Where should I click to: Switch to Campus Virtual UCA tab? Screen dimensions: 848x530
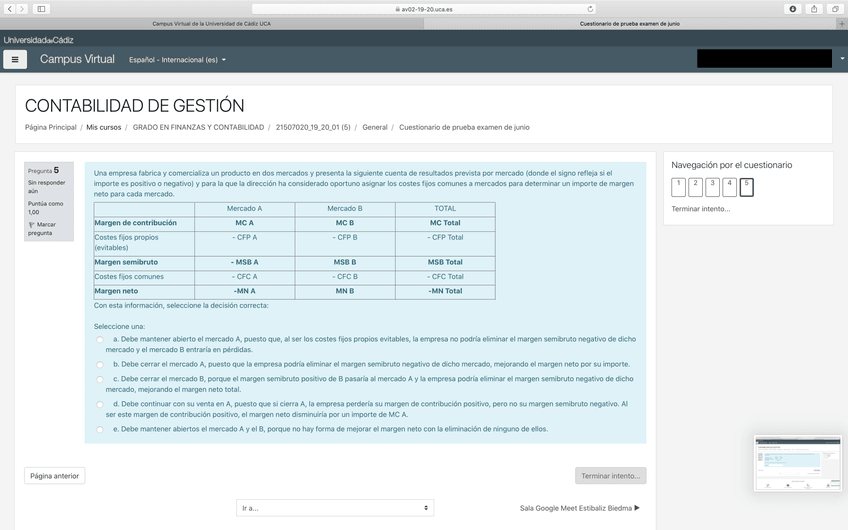coord(211,23)
